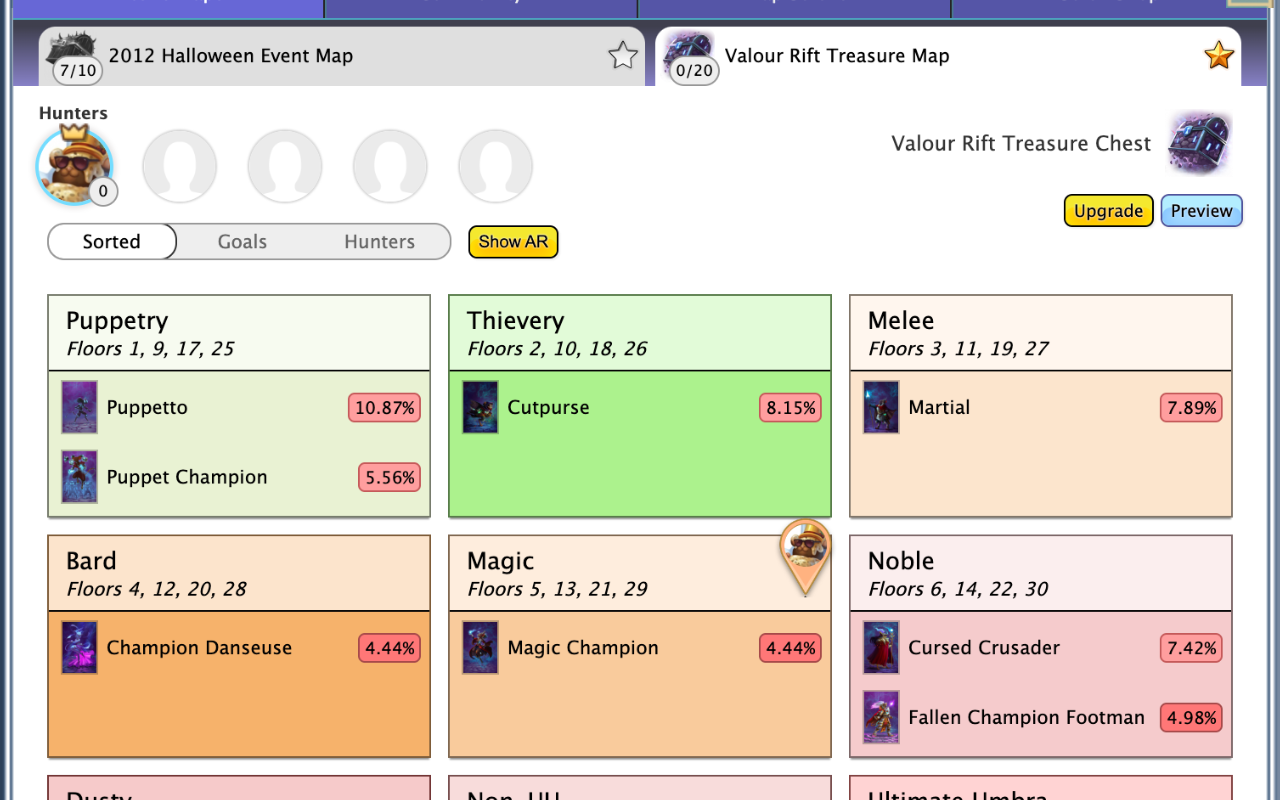Click the Thievery group heading

coord(515,321)
